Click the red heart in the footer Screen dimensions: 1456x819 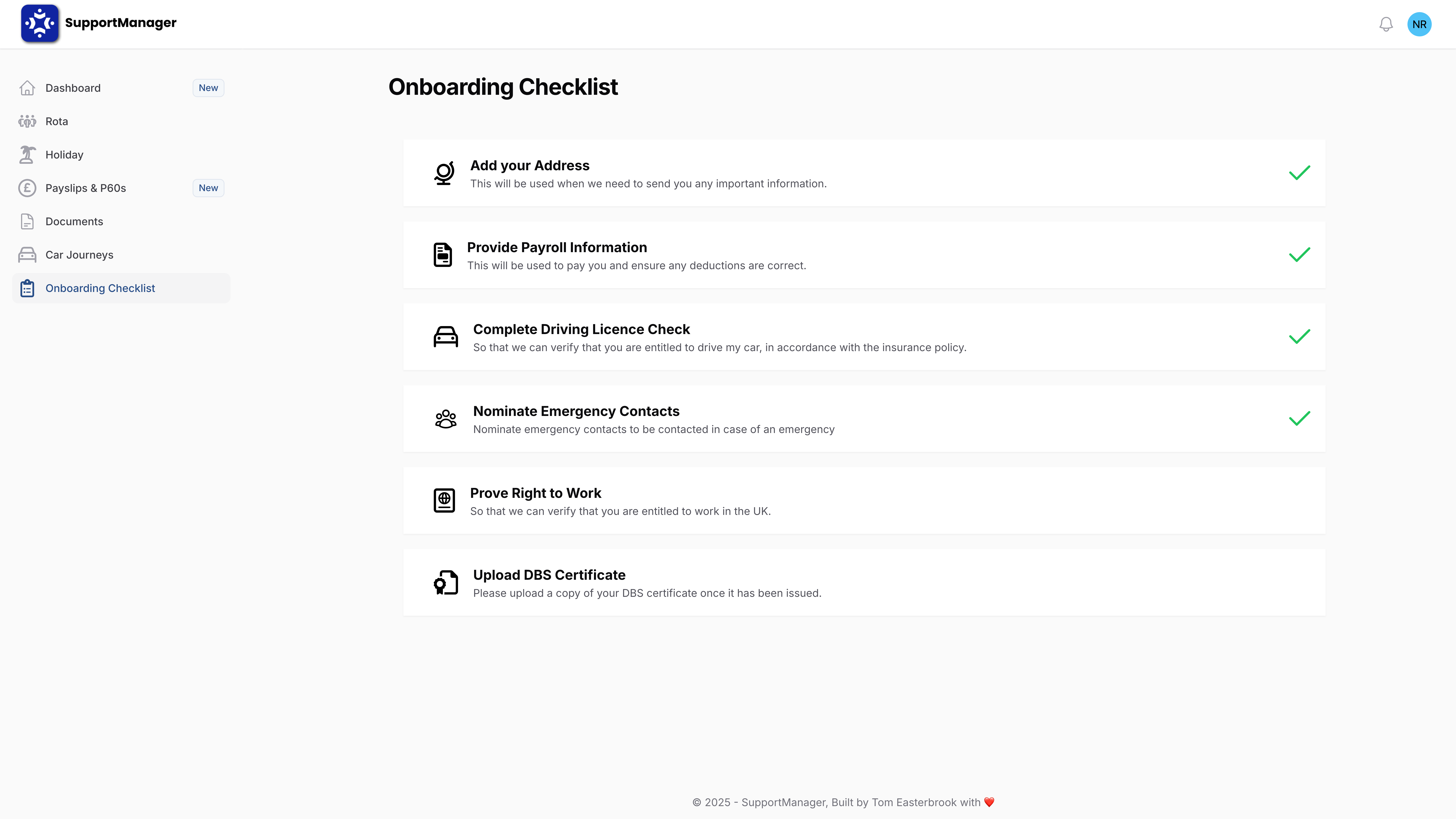[x=989, y=803]
